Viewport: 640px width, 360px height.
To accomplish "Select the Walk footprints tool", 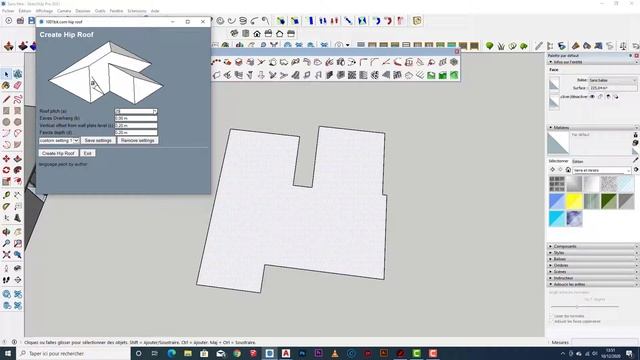I will (x=6, y=280).
